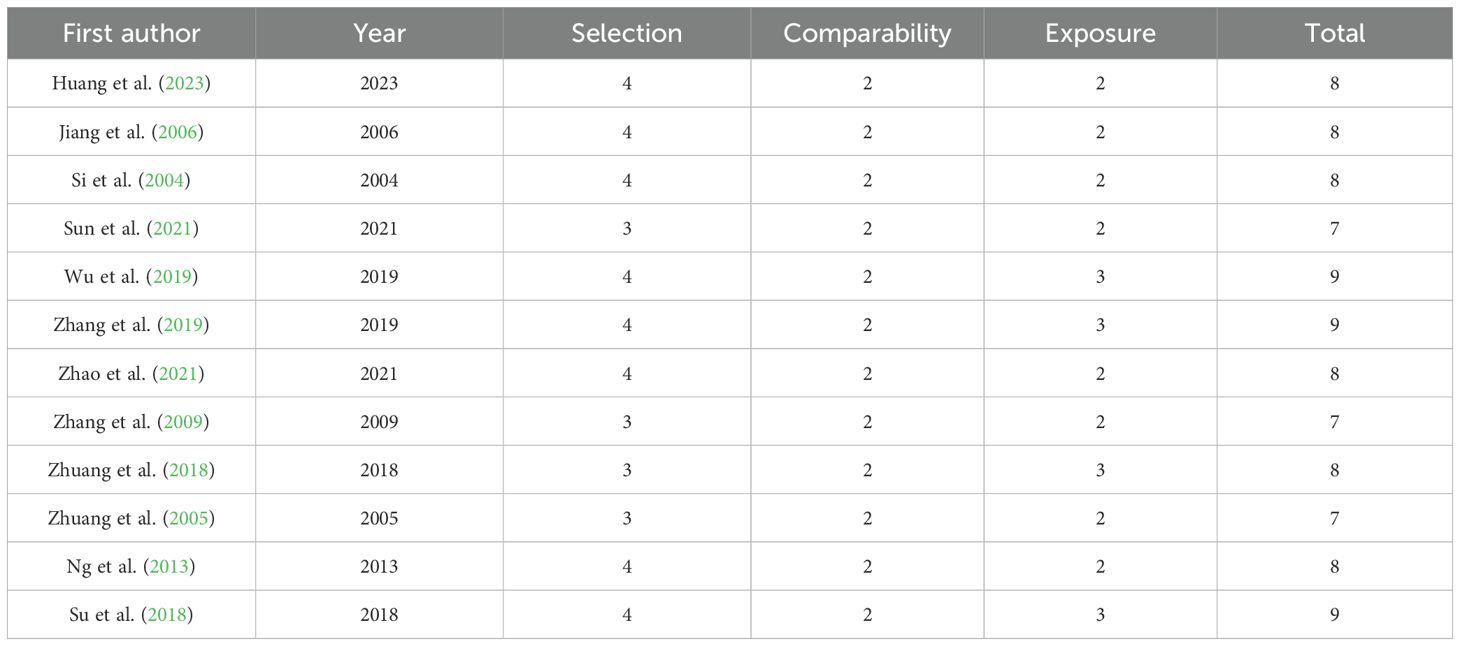Follow the Ng et al. 2013 citation link

coord(169,567)
